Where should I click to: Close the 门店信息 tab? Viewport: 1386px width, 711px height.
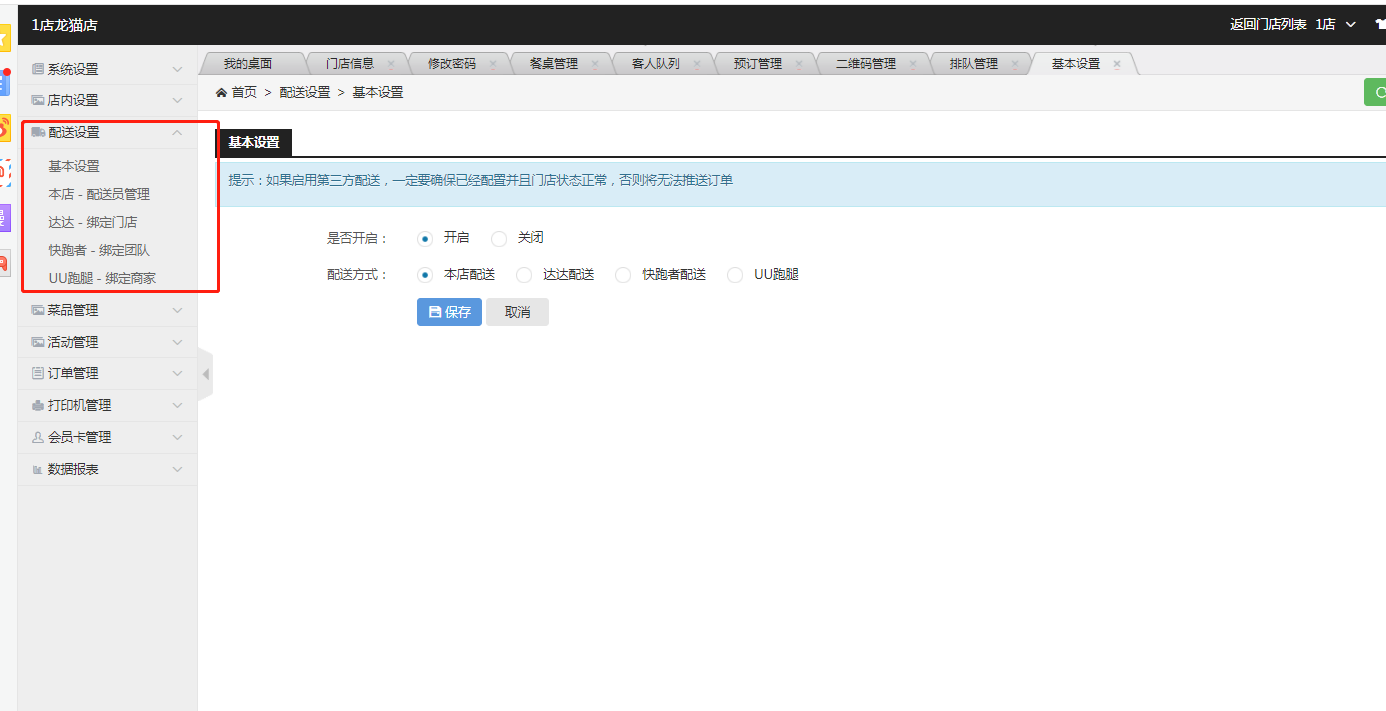[x=391, y=64]
